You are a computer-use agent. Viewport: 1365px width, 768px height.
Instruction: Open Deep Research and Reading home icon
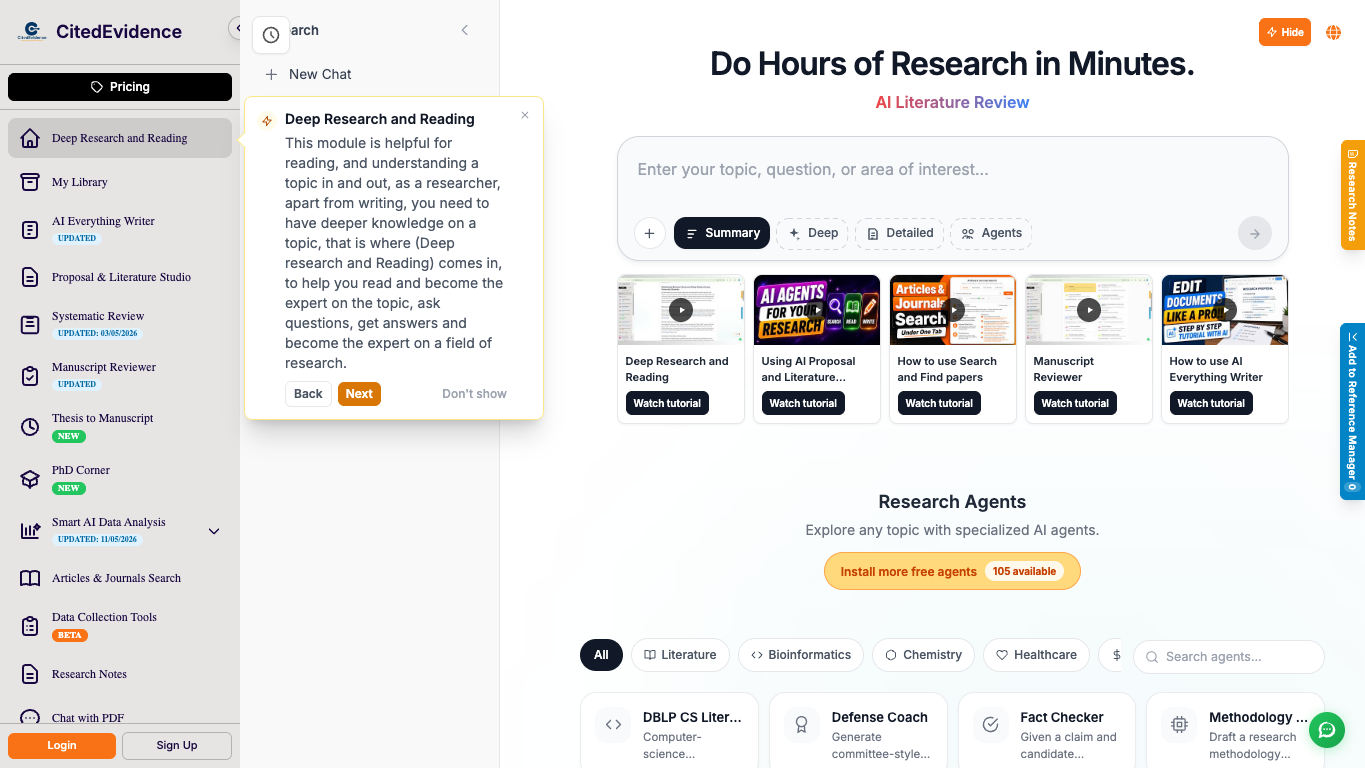click(x=30, y=138)
